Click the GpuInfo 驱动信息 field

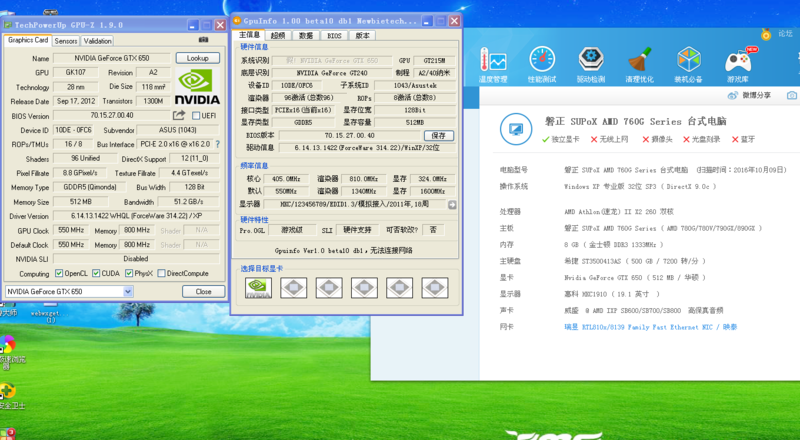pos(367,148)
